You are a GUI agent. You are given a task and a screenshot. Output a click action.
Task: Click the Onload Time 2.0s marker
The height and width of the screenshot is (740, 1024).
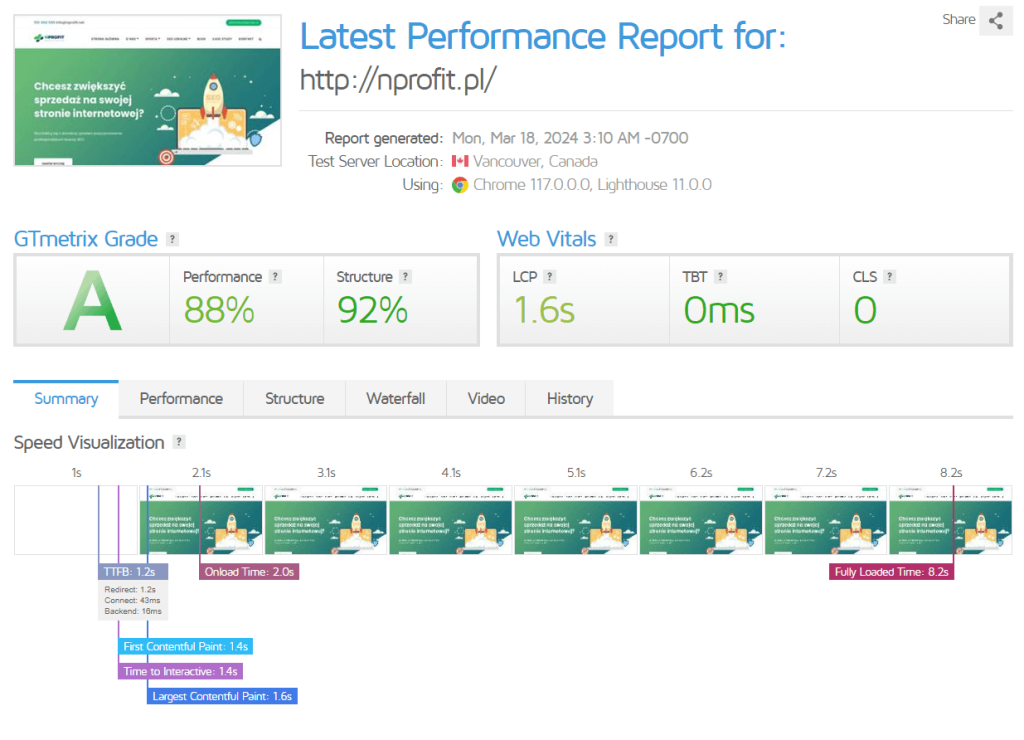249,572
